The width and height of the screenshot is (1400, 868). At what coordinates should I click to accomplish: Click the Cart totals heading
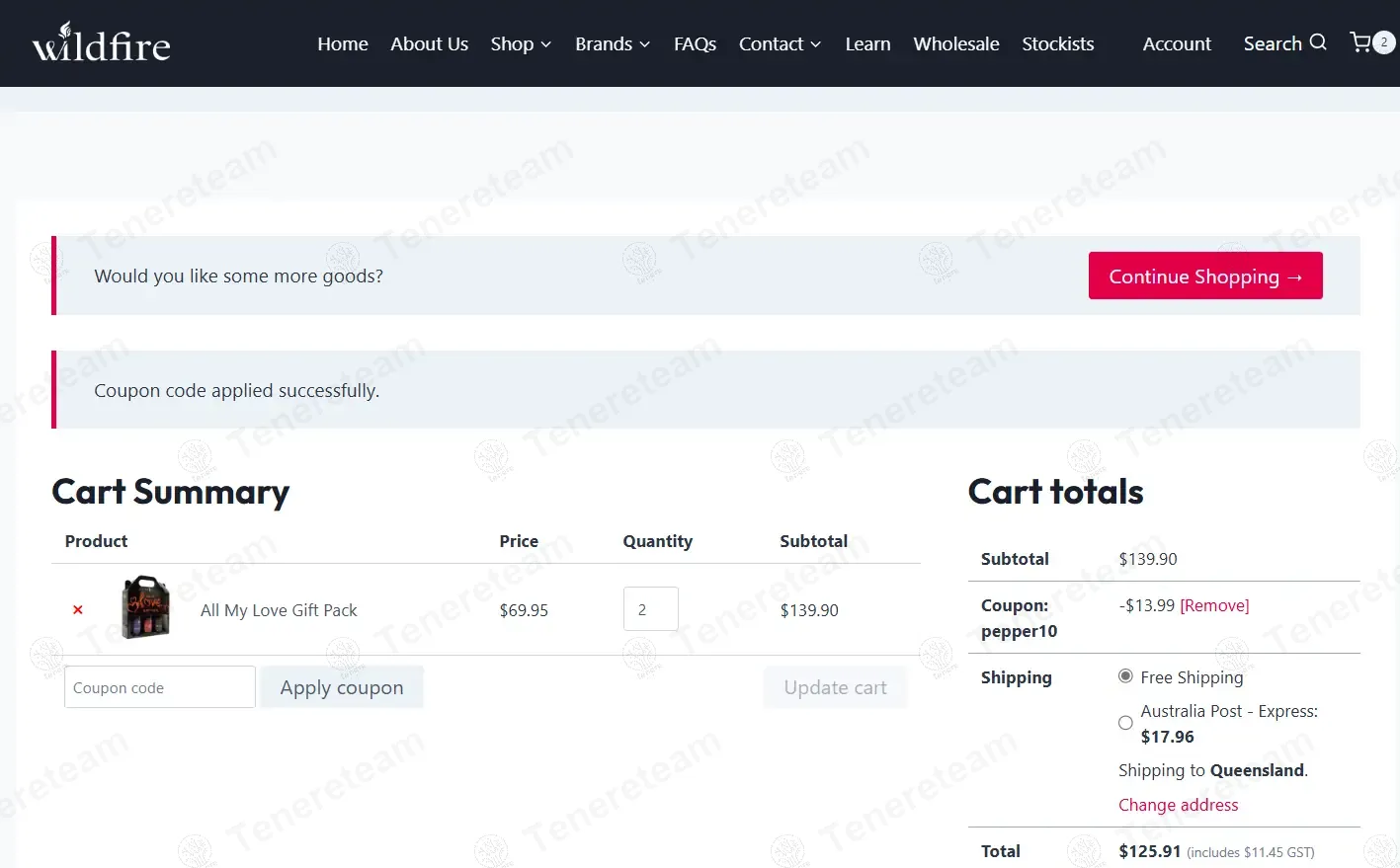point(1055,492)
